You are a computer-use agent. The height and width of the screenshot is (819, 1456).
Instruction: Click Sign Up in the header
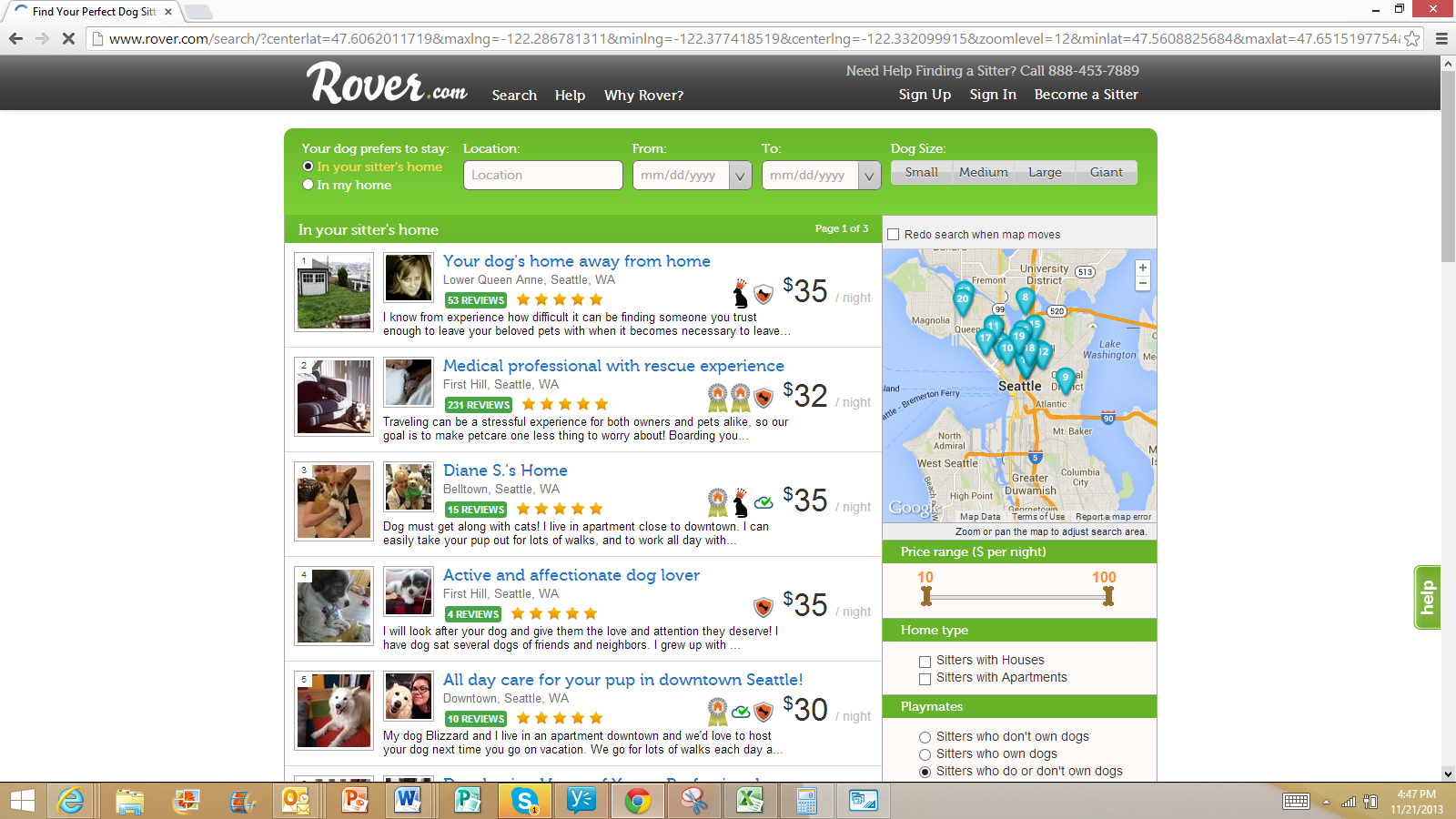[925, 95]
